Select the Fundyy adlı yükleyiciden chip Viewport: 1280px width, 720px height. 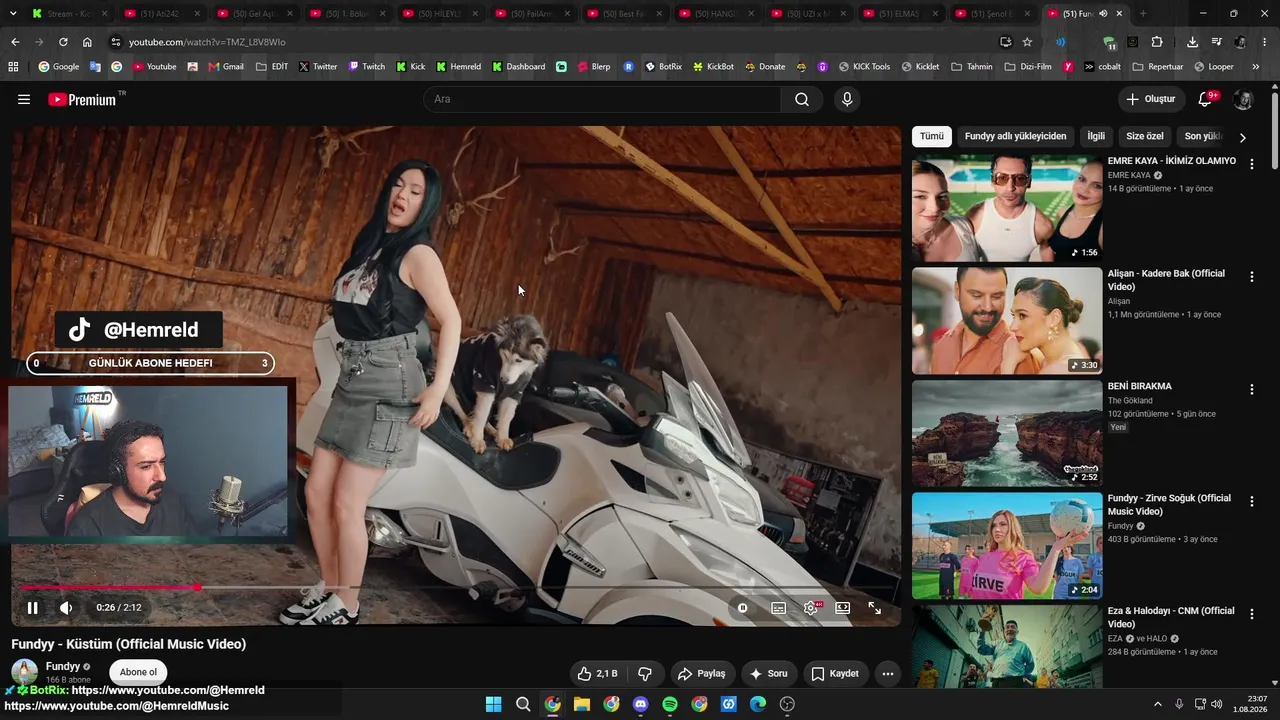tap(1015, 136)
